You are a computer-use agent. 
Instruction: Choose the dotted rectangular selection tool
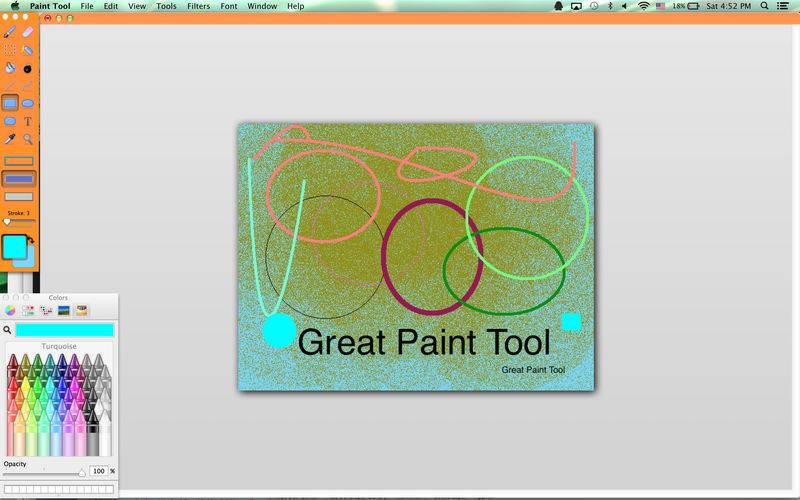[10, 49]
